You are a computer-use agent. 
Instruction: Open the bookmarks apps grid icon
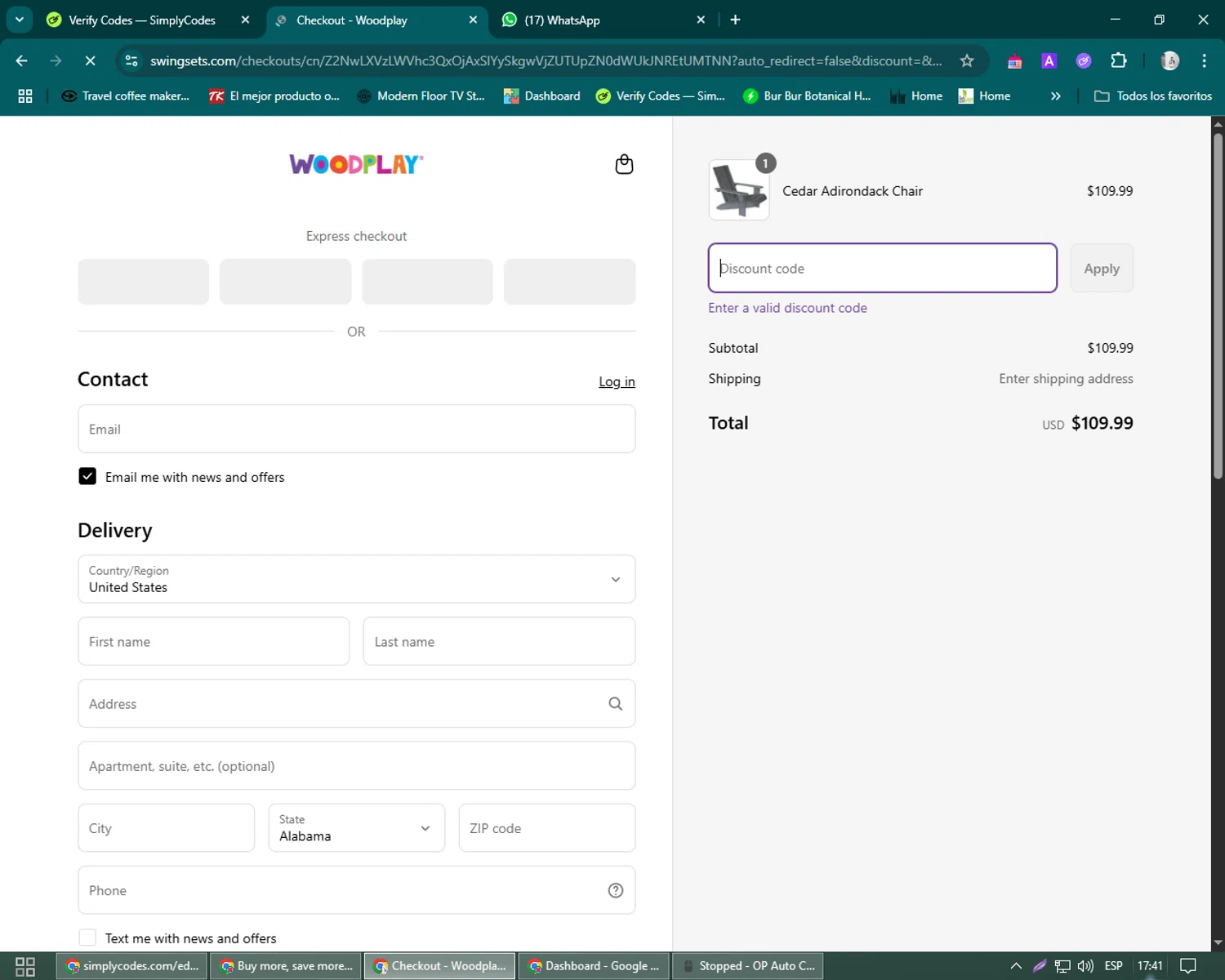tap(25, 96)
